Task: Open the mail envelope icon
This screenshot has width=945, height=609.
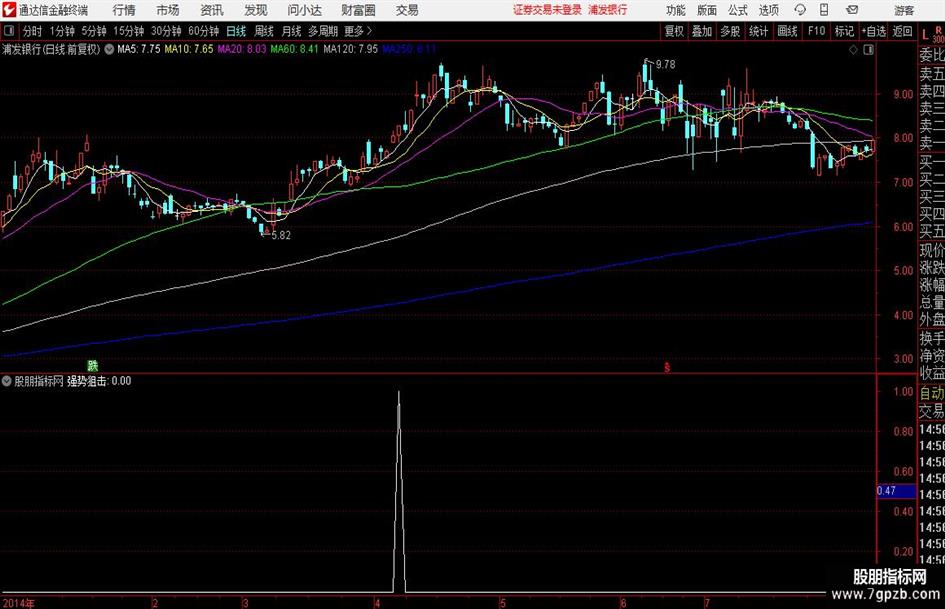Action: click(852, 10)
